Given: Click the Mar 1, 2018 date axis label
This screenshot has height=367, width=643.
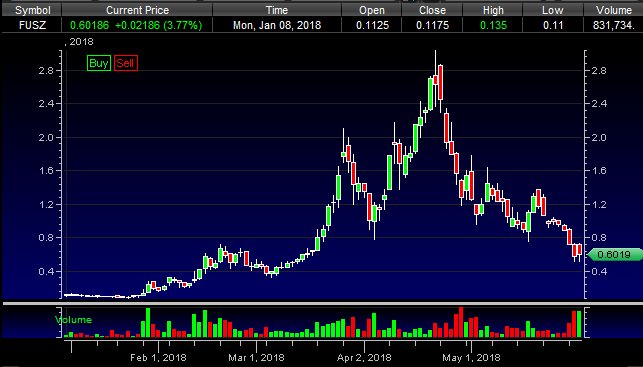Looking at the screenshot, I should pos(256,358).
